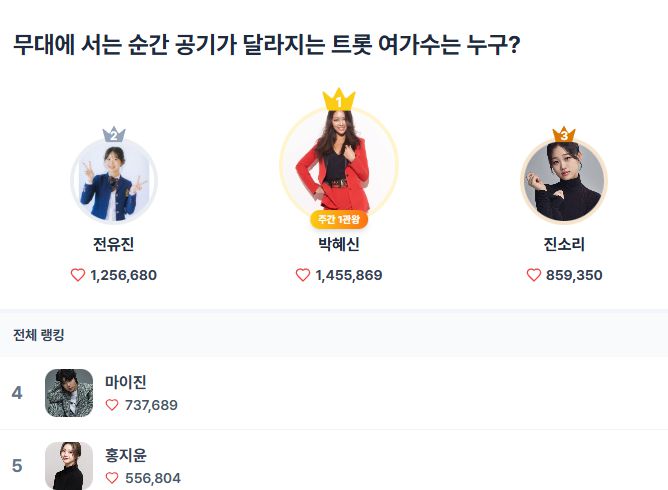Click the silver crown above 전유진

point(114,135)
